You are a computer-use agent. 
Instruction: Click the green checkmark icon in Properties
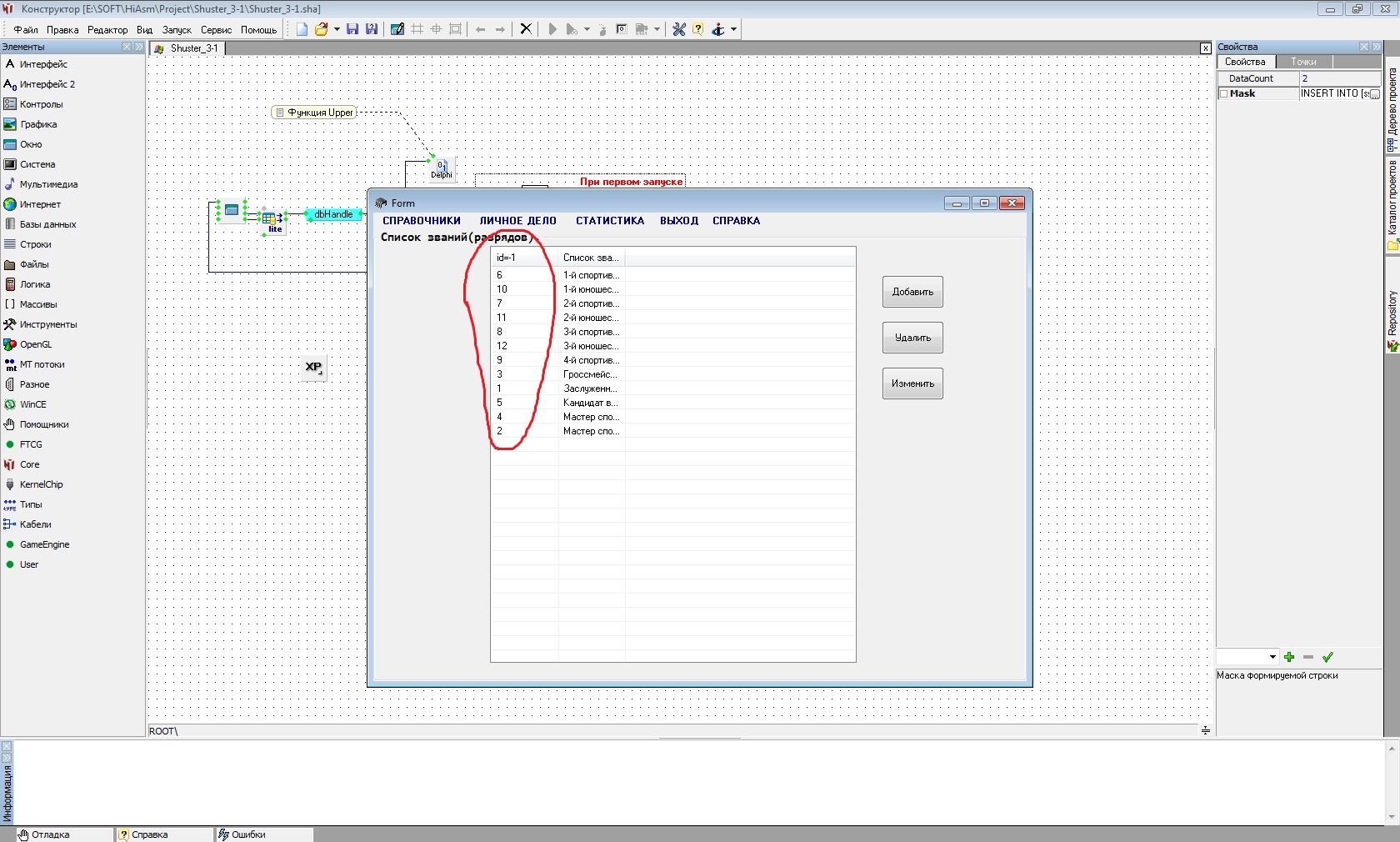1327,657
